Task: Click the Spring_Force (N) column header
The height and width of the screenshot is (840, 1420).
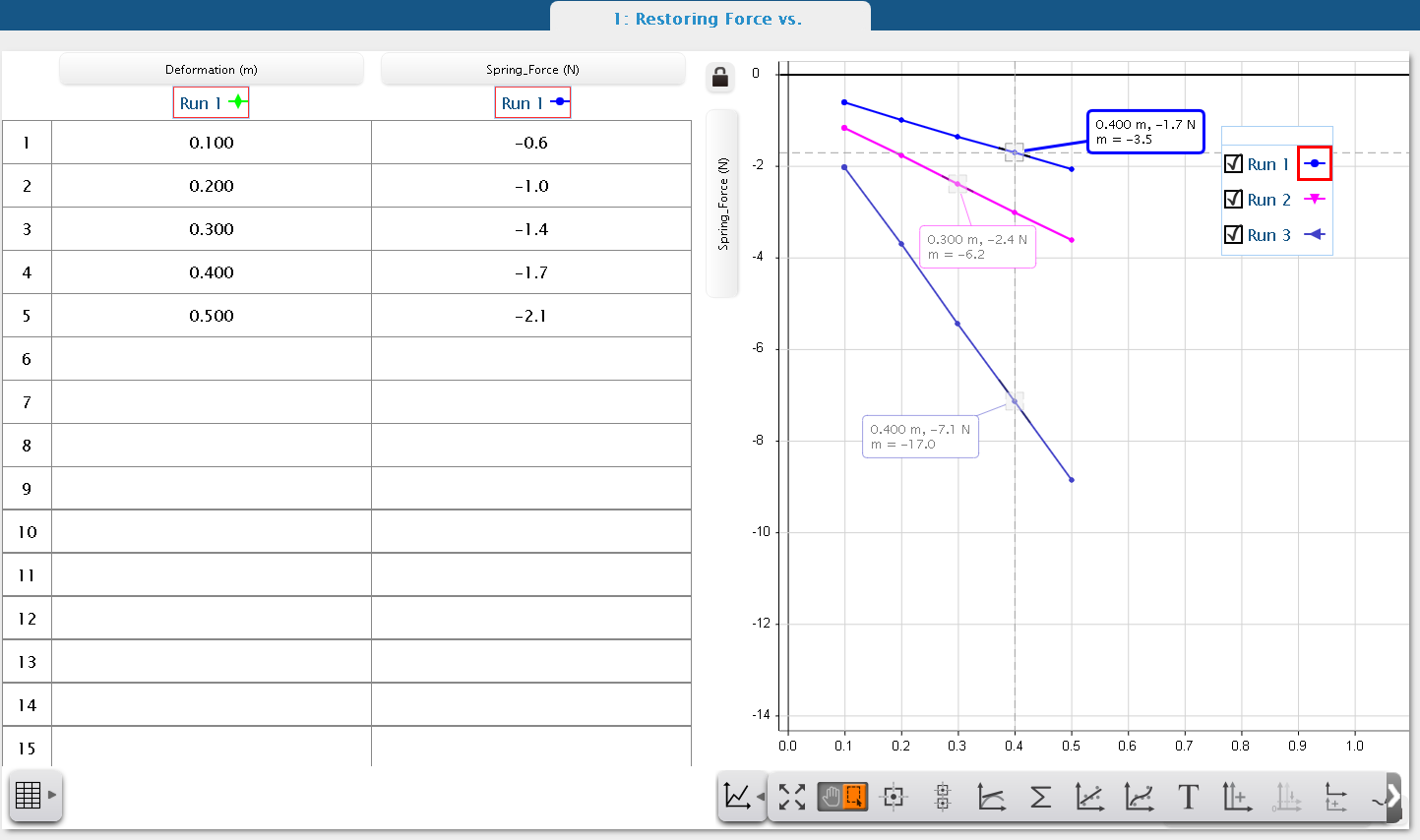Action: 531,69
